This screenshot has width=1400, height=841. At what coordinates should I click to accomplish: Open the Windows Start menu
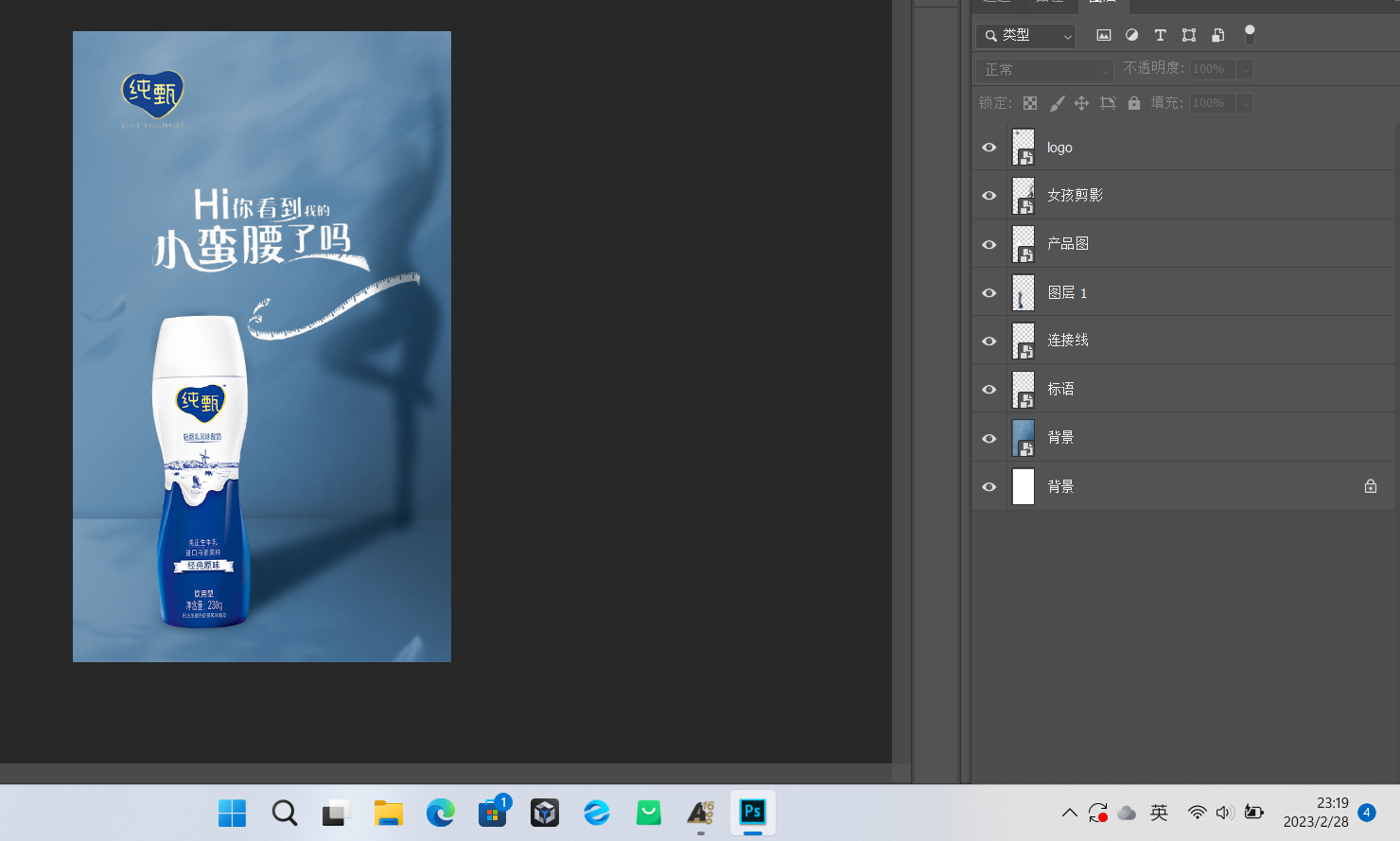pyautogui.click(x=232, y=813)
